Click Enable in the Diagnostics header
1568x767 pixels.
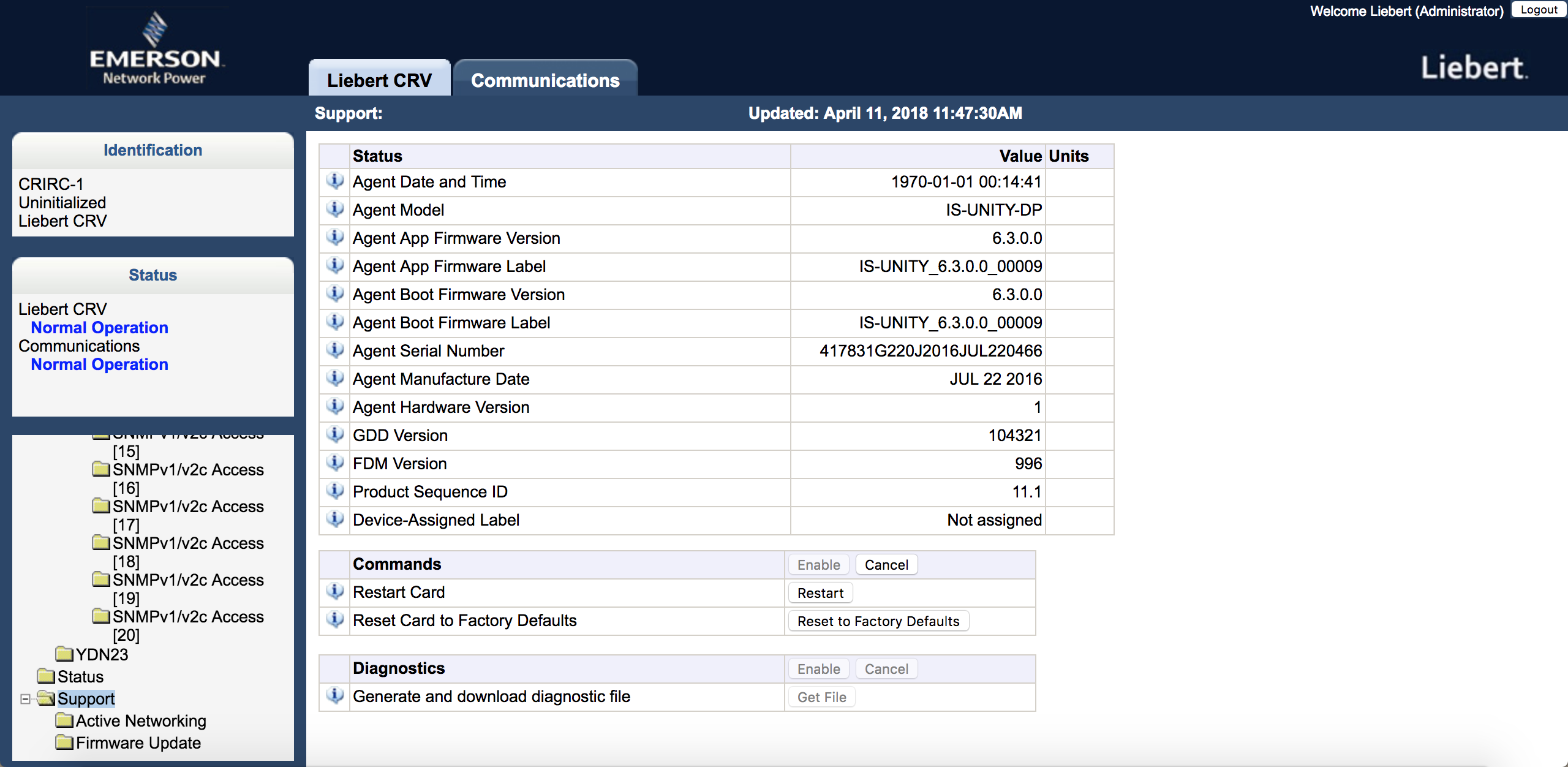tap(818, 669)
